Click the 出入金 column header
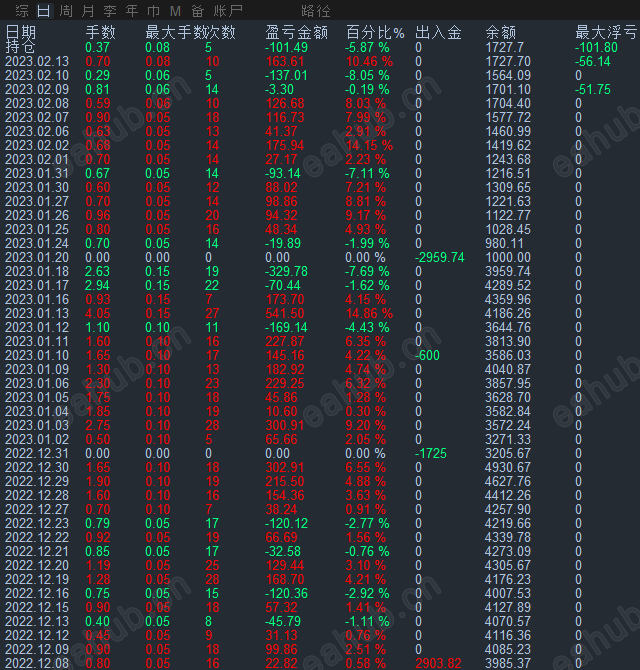This screenshot has width=640, height=670. (438, 32)
